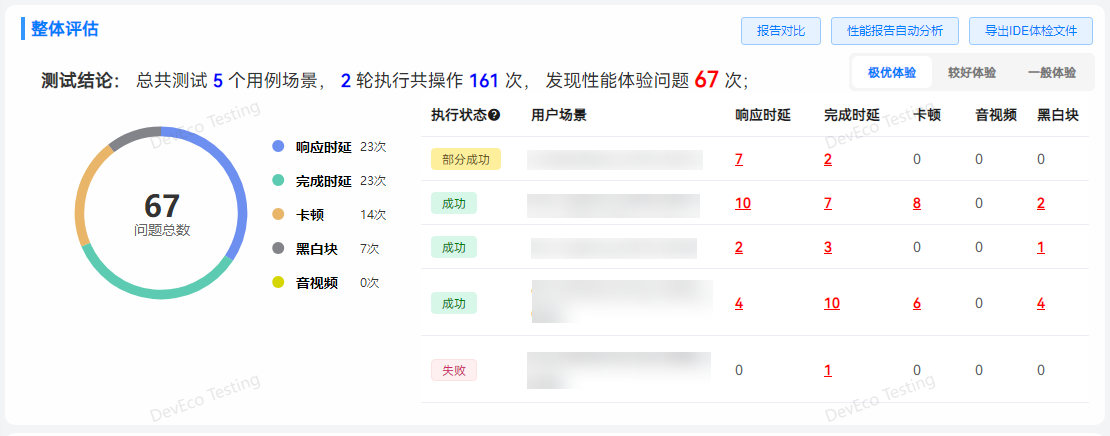Click the 卡顿 orange legend dot
Screen dimensions: 1110x436
tap(278, 214)
